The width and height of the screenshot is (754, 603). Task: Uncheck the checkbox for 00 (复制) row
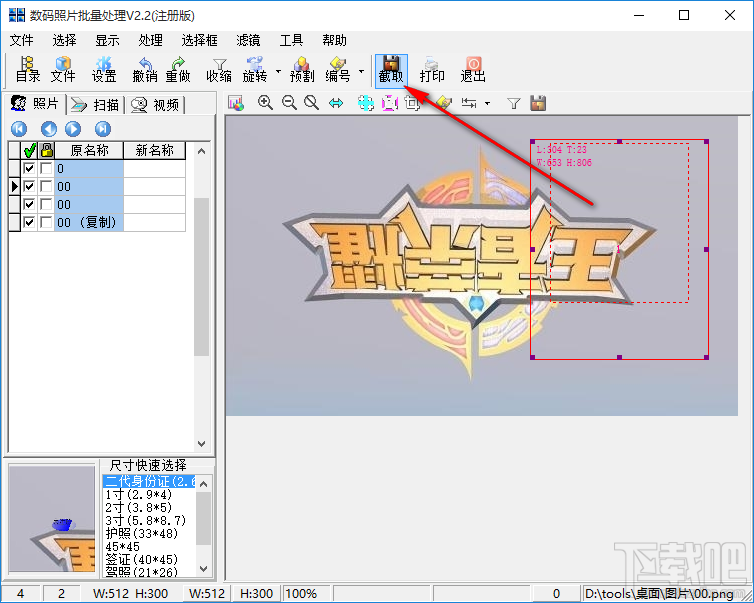pyautogui.click(x=29, y=222)
